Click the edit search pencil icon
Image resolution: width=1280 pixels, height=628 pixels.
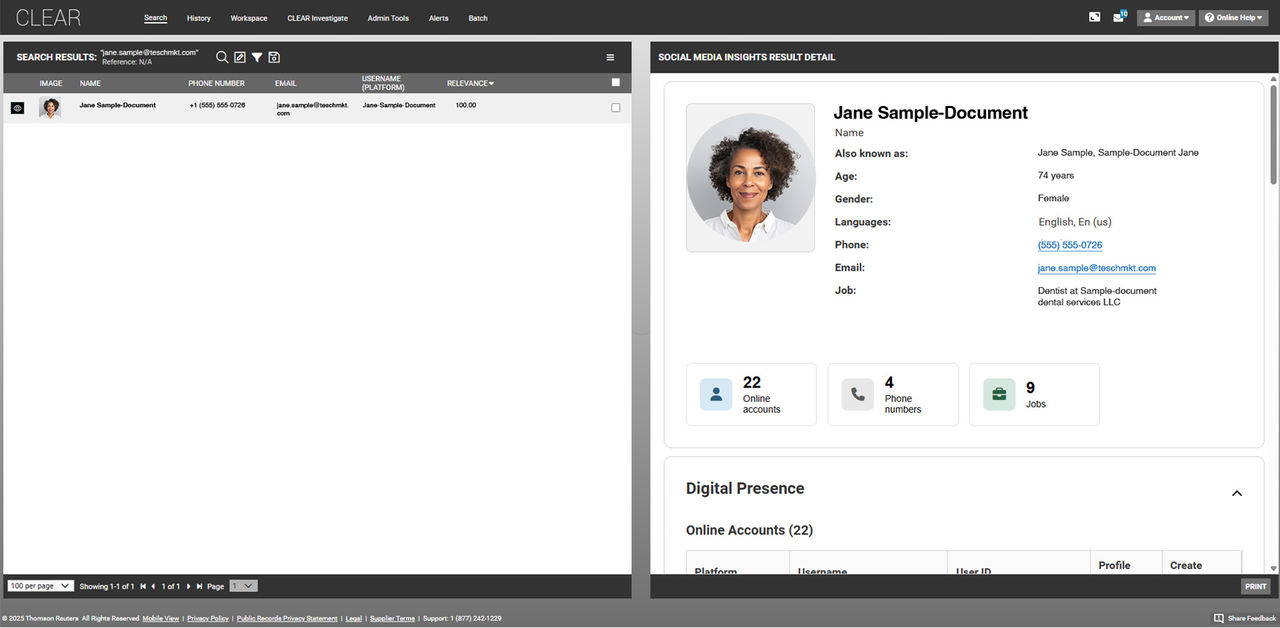pos(239,57)
